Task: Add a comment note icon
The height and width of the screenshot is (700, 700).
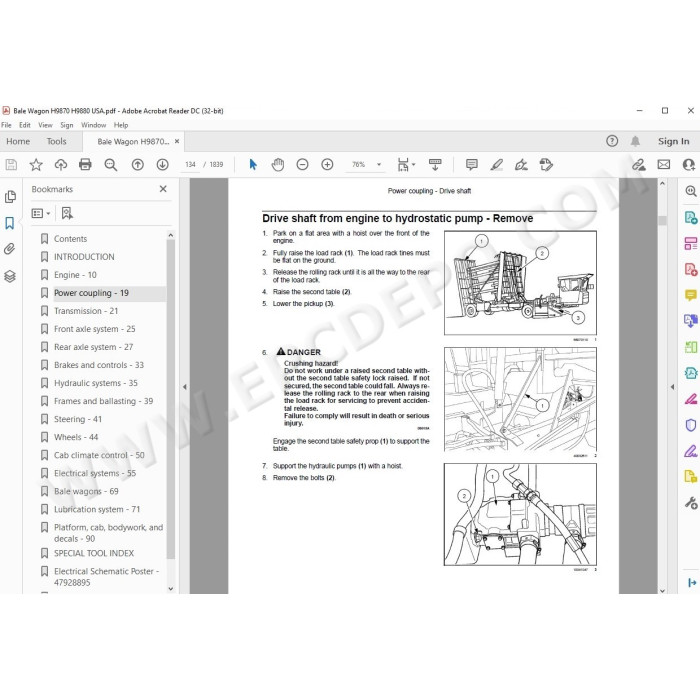Action: click(x=471, y=165)
